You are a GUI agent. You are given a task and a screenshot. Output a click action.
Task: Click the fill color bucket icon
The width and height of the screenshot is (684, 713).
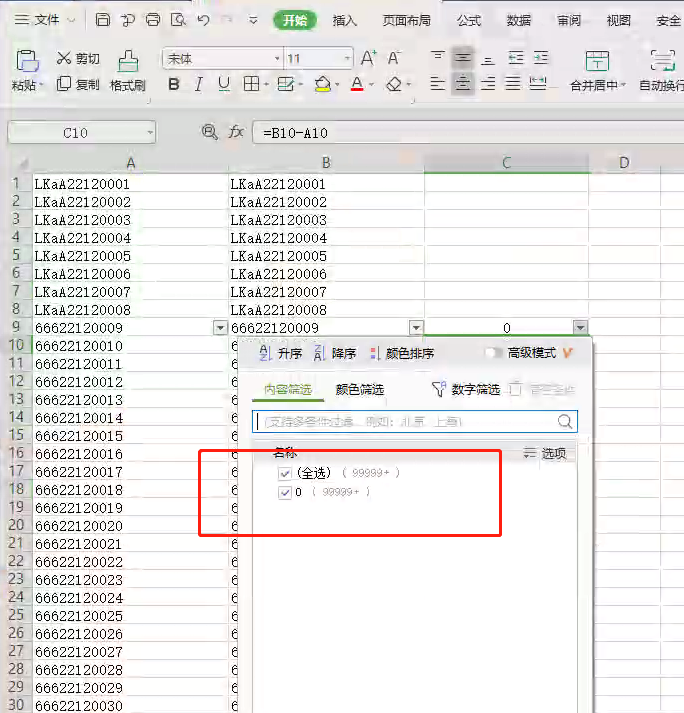(322, 84)
